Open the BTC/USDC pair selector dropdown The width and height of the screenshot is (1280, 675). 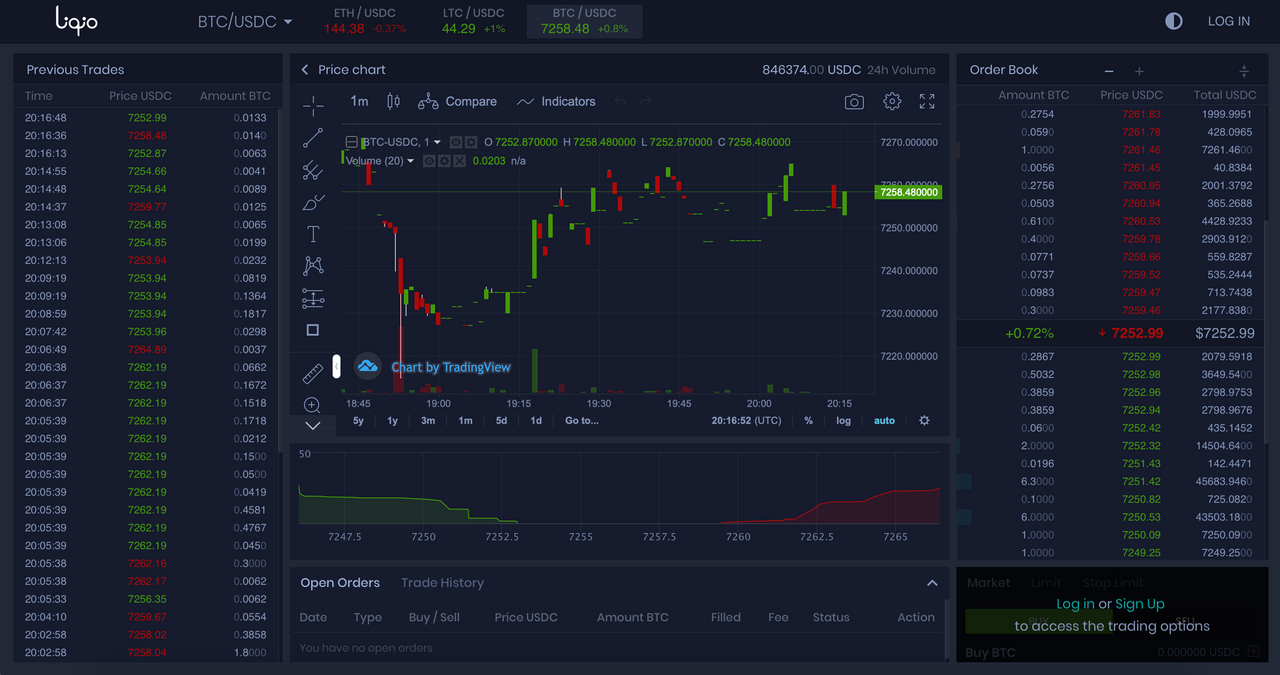pyautogui.click(x=245, y=21)
